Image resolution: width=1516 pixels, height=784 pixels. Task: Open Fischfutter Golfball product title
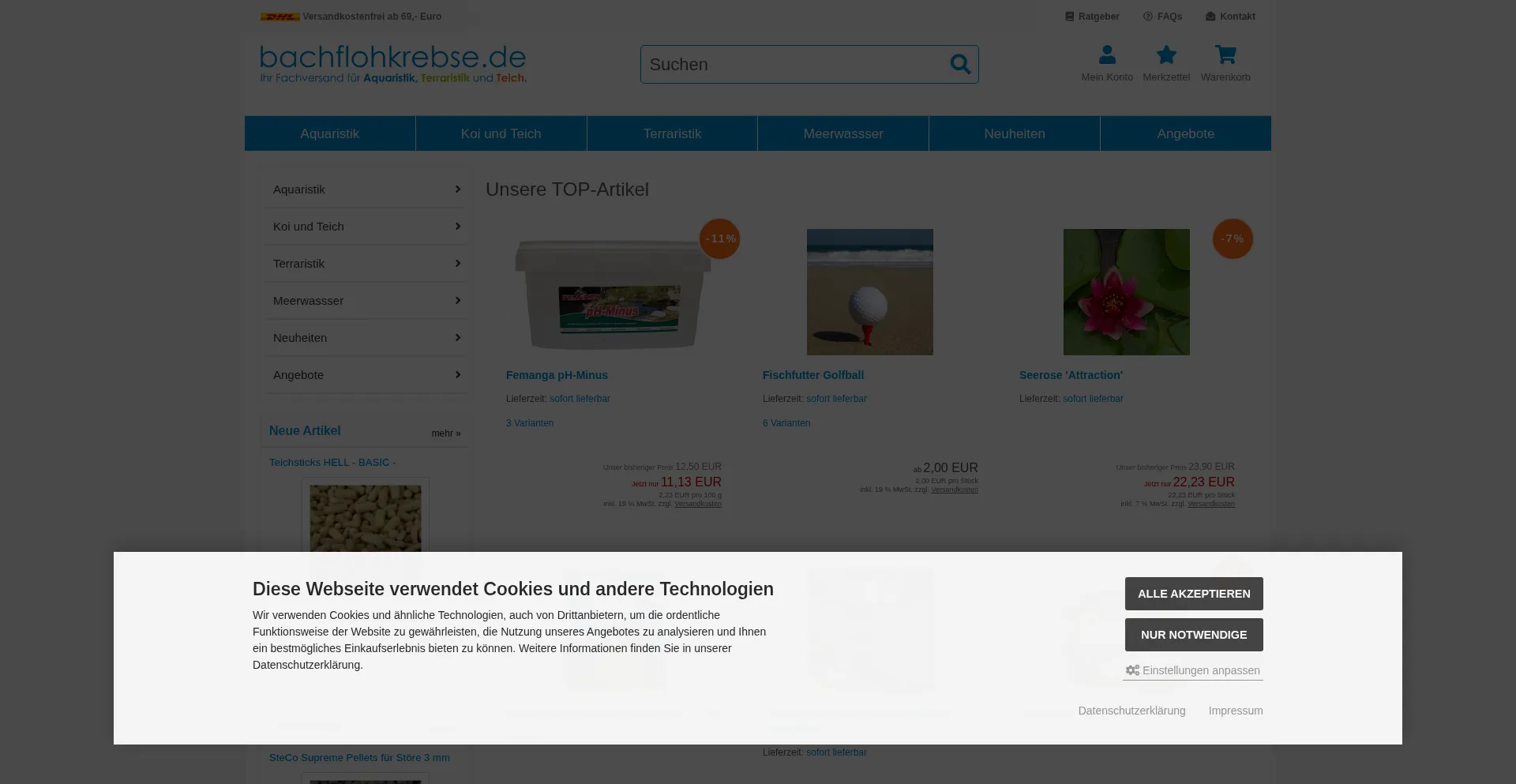point(813,375)
